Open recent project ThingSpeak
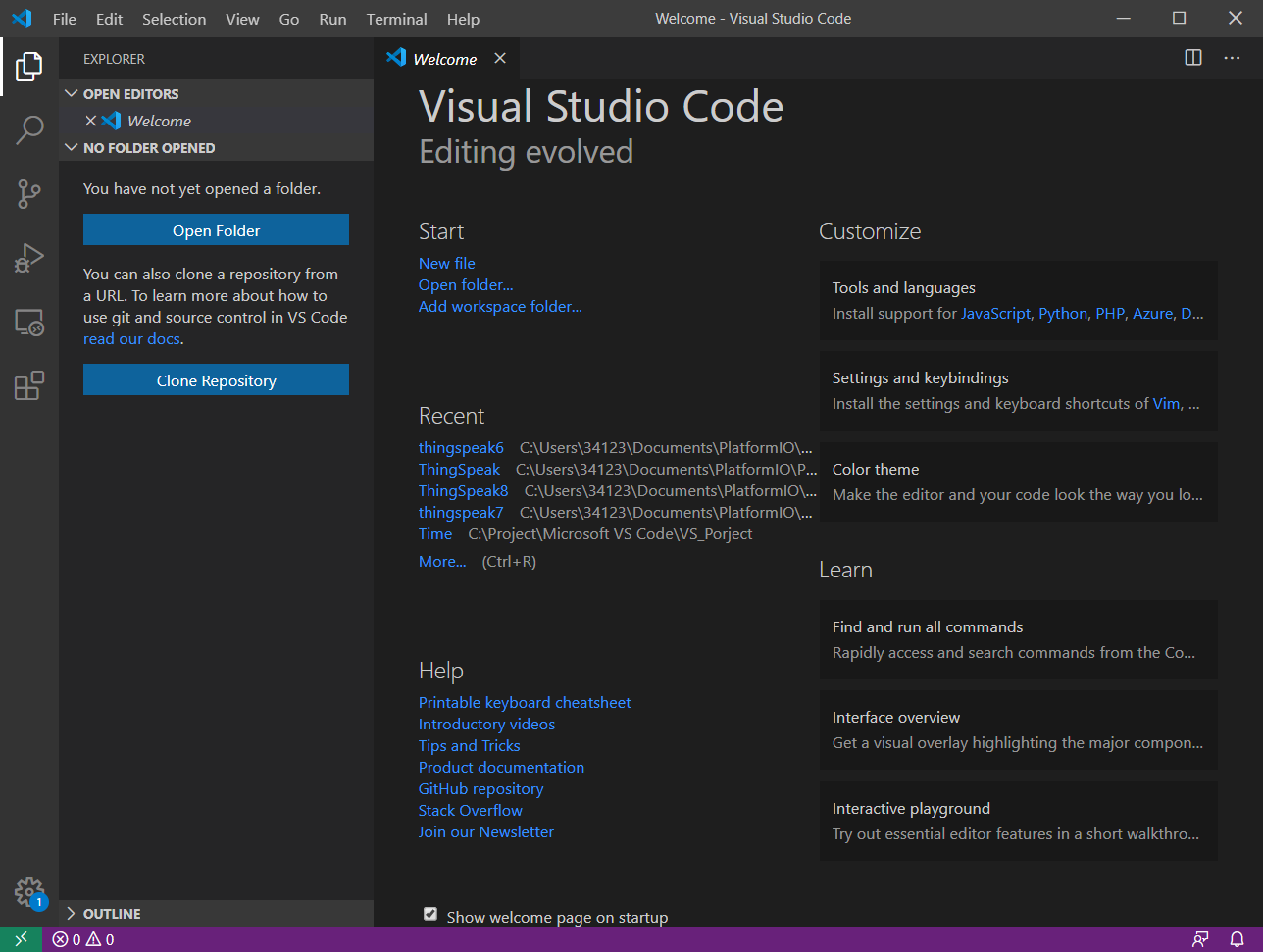 coord(459,469)
